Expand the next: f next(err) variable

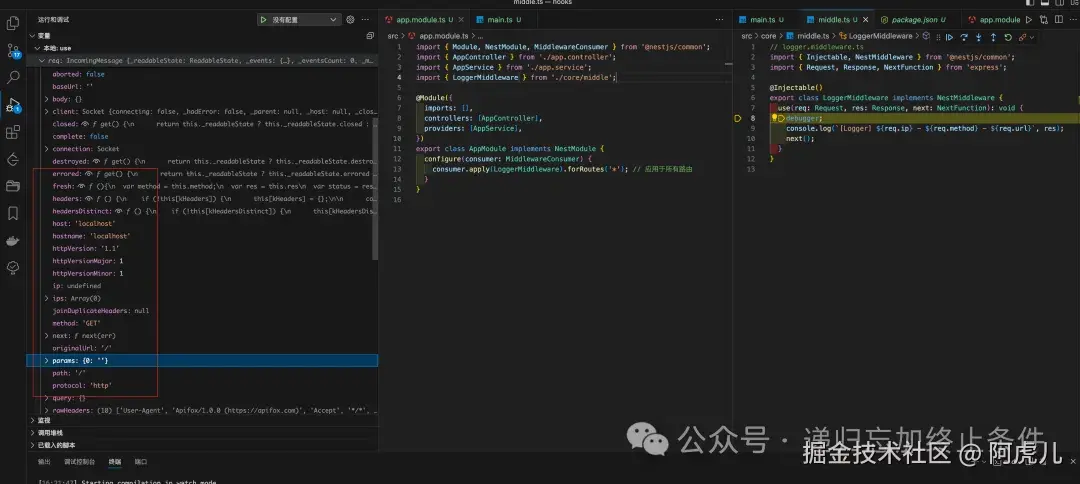point(47,335)
